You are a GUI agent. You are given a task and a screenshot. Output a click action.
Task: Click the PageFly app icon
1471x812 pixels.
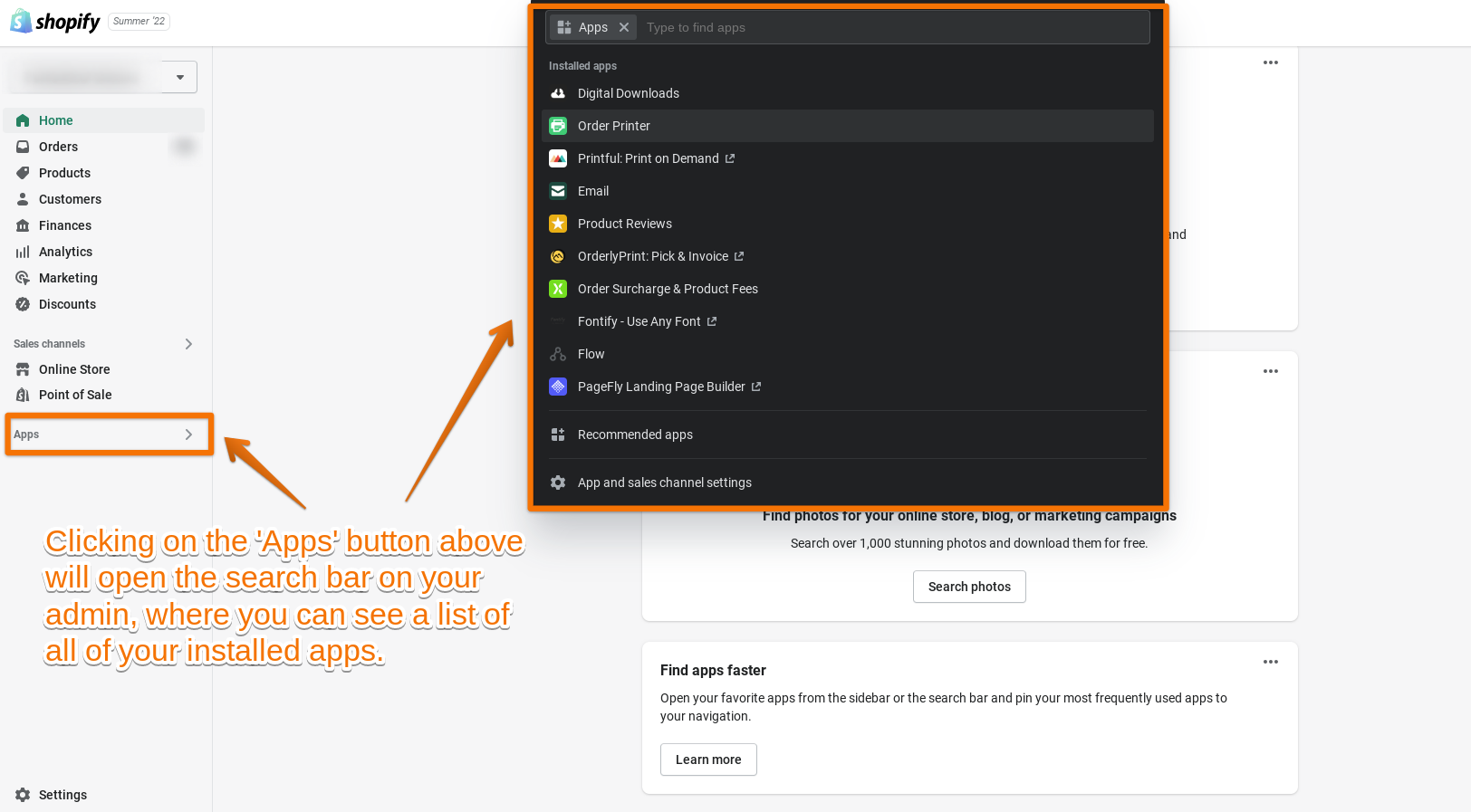(x=558, y=387)
